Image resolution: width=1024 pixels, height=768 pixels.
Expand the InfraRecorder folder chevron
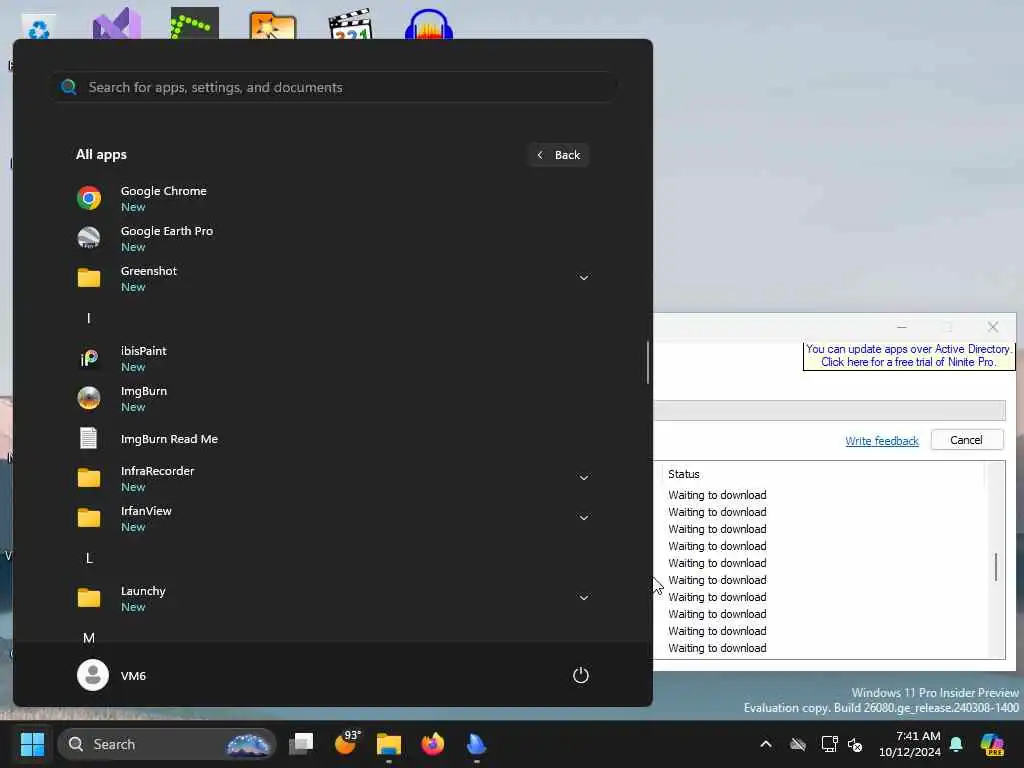click(584, 478)
